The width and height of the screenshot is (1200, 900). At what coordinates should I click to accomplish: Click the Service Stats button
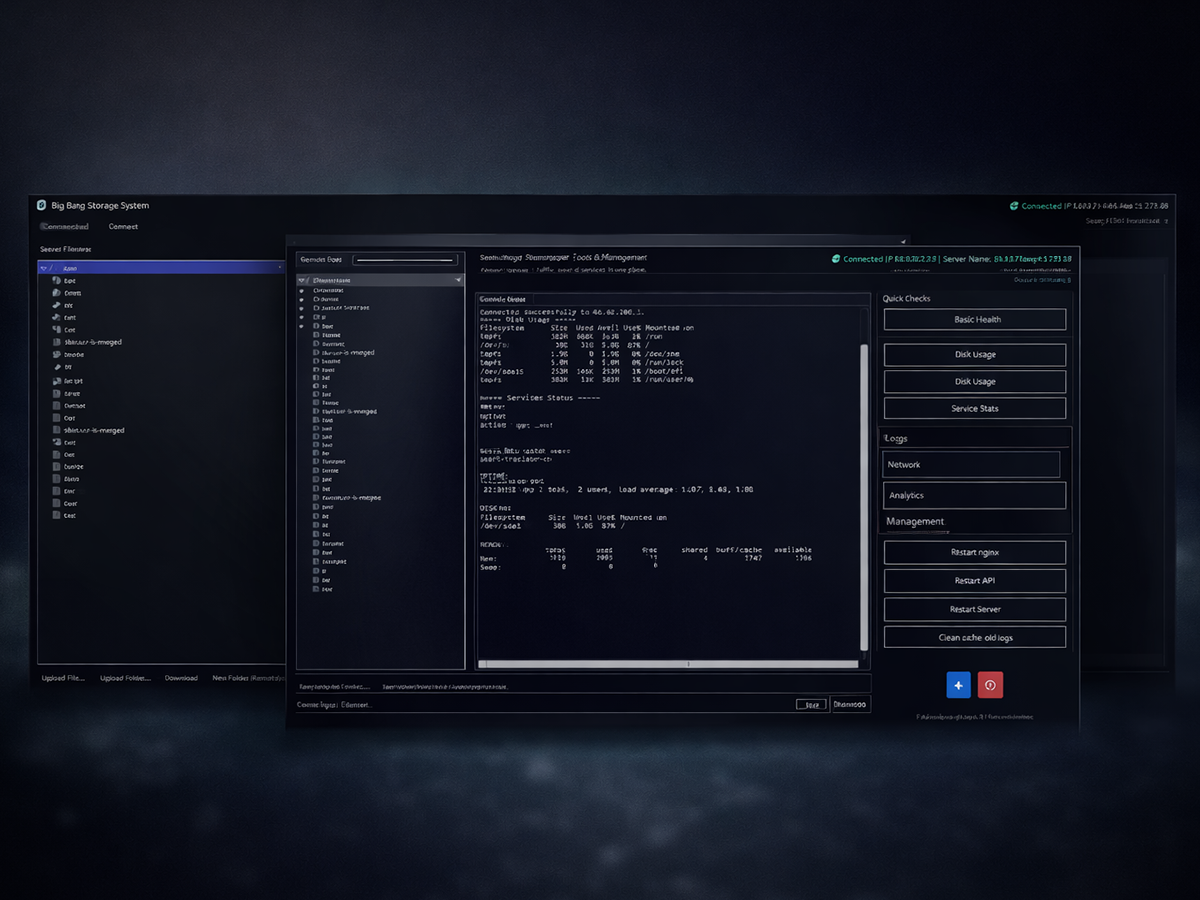coord(975,408)
